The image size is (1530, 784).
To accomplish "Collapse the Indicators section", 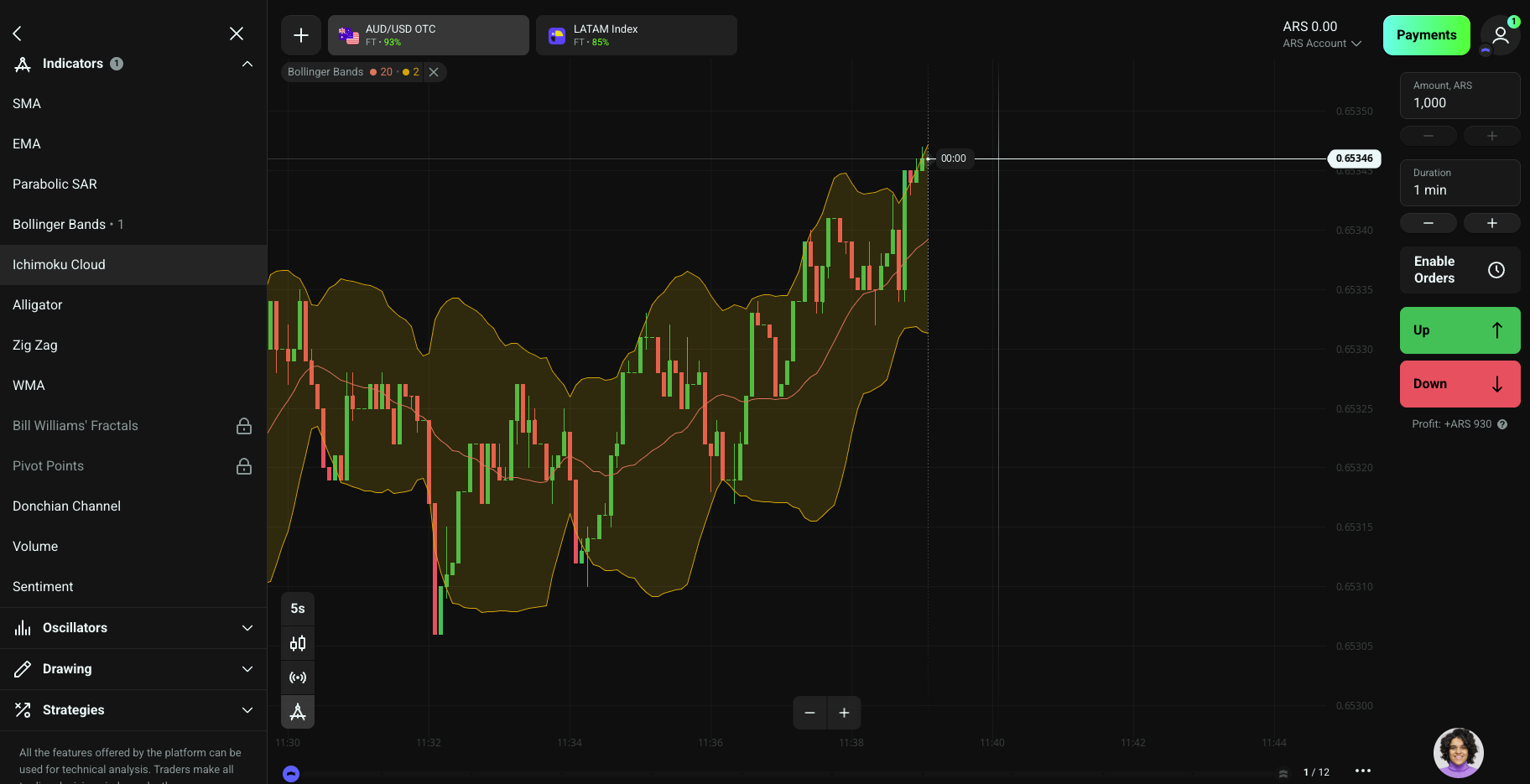I will (247, 63).
